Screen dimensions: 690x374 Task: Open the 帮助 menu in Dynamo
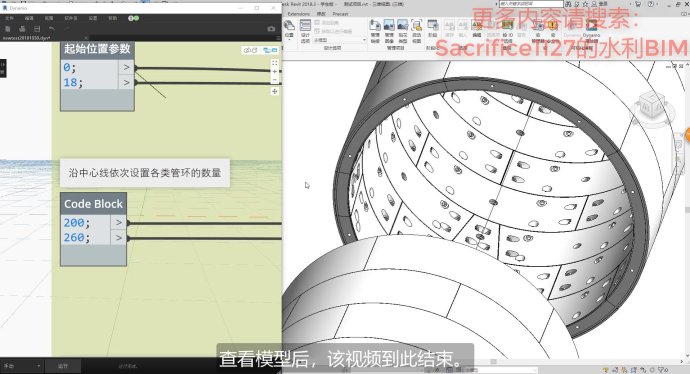113,18
